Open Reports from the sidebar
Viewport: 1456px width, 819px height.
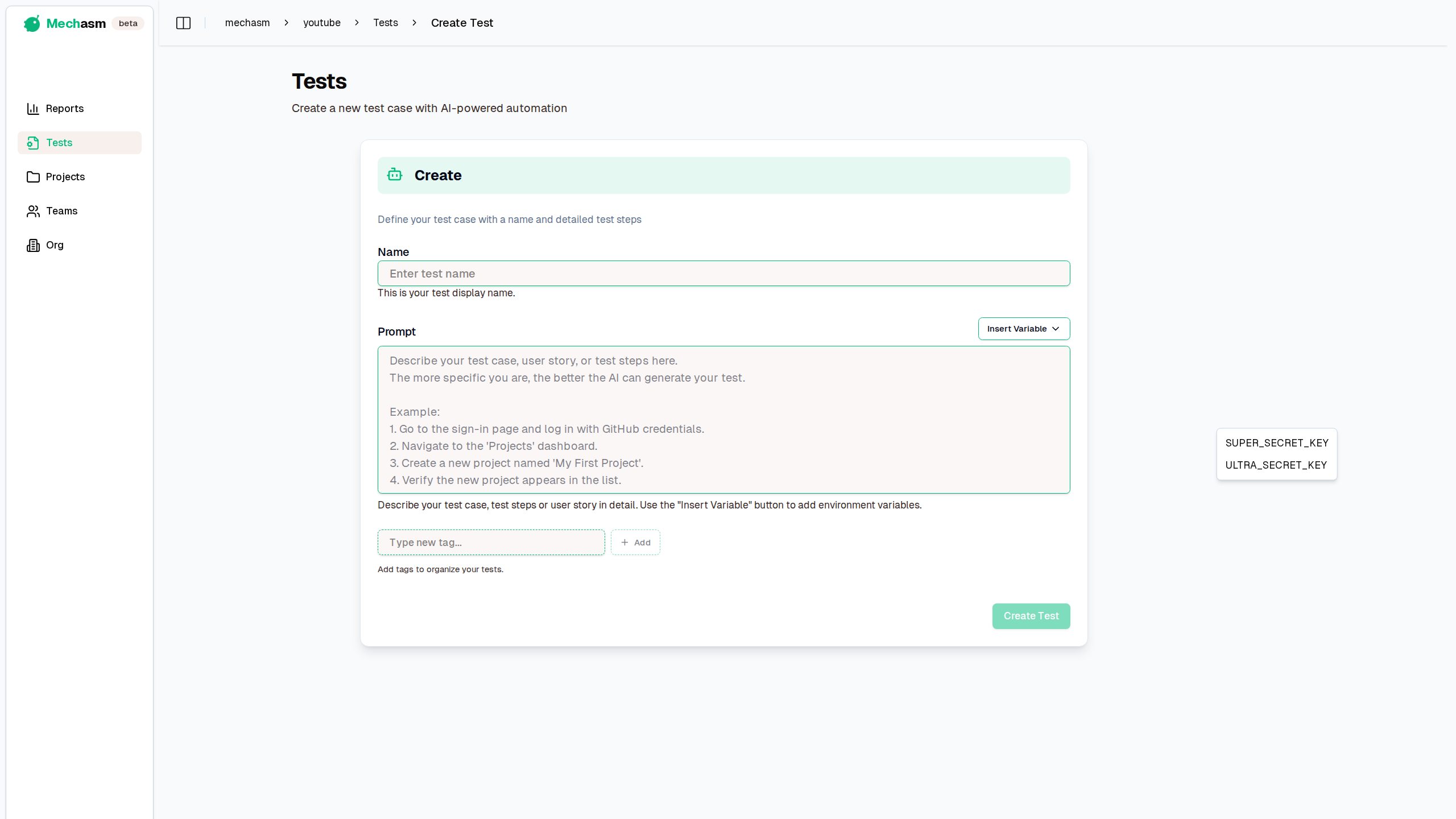point(64,109)
